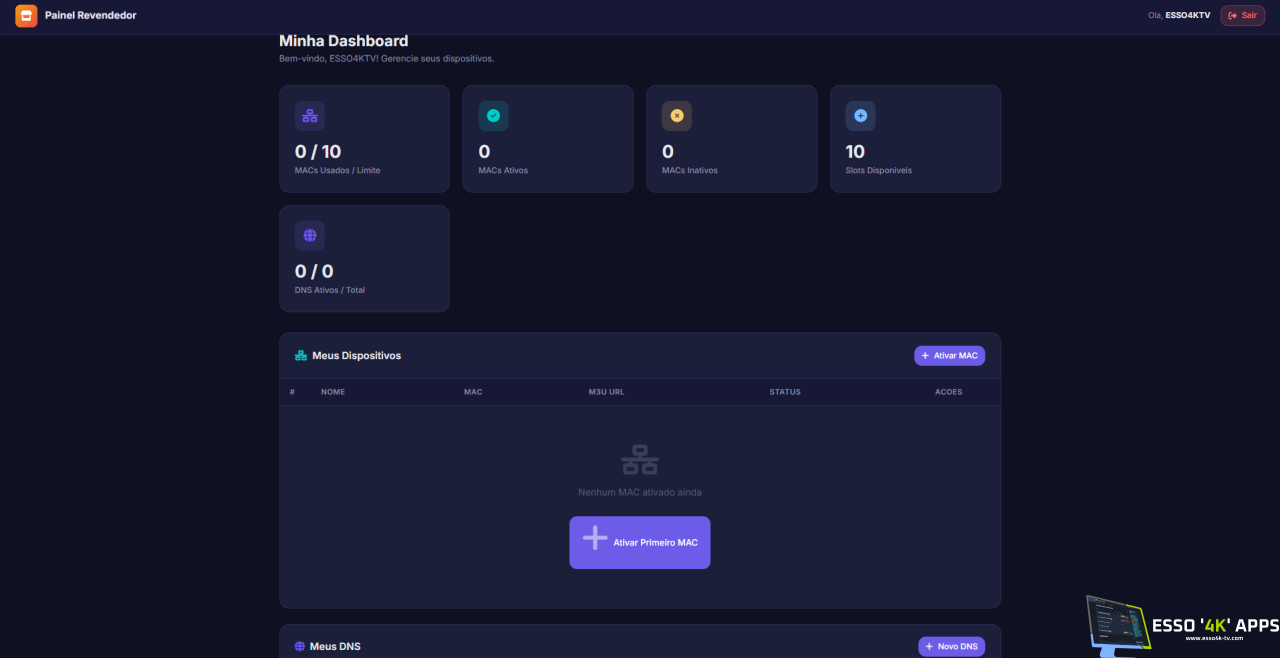
Task: Click the STATUS column header
Action: click(x=785, y=392)
